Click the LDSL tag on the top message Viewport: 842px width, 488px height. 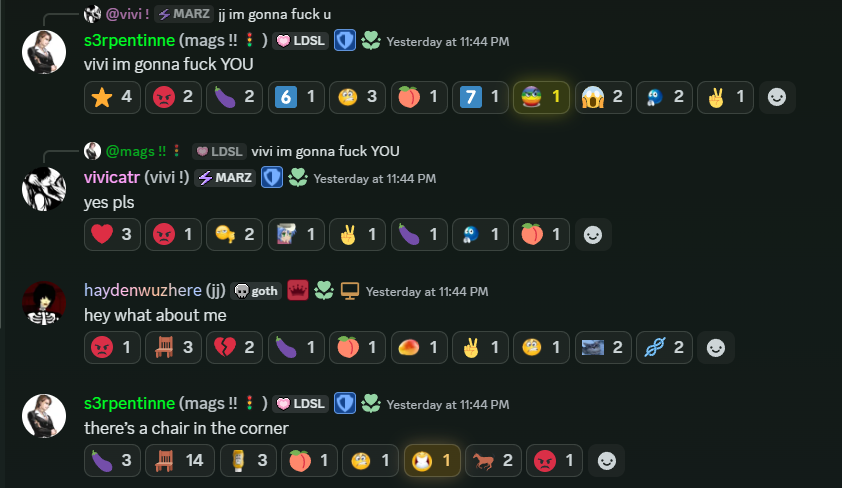click(301, 41)
